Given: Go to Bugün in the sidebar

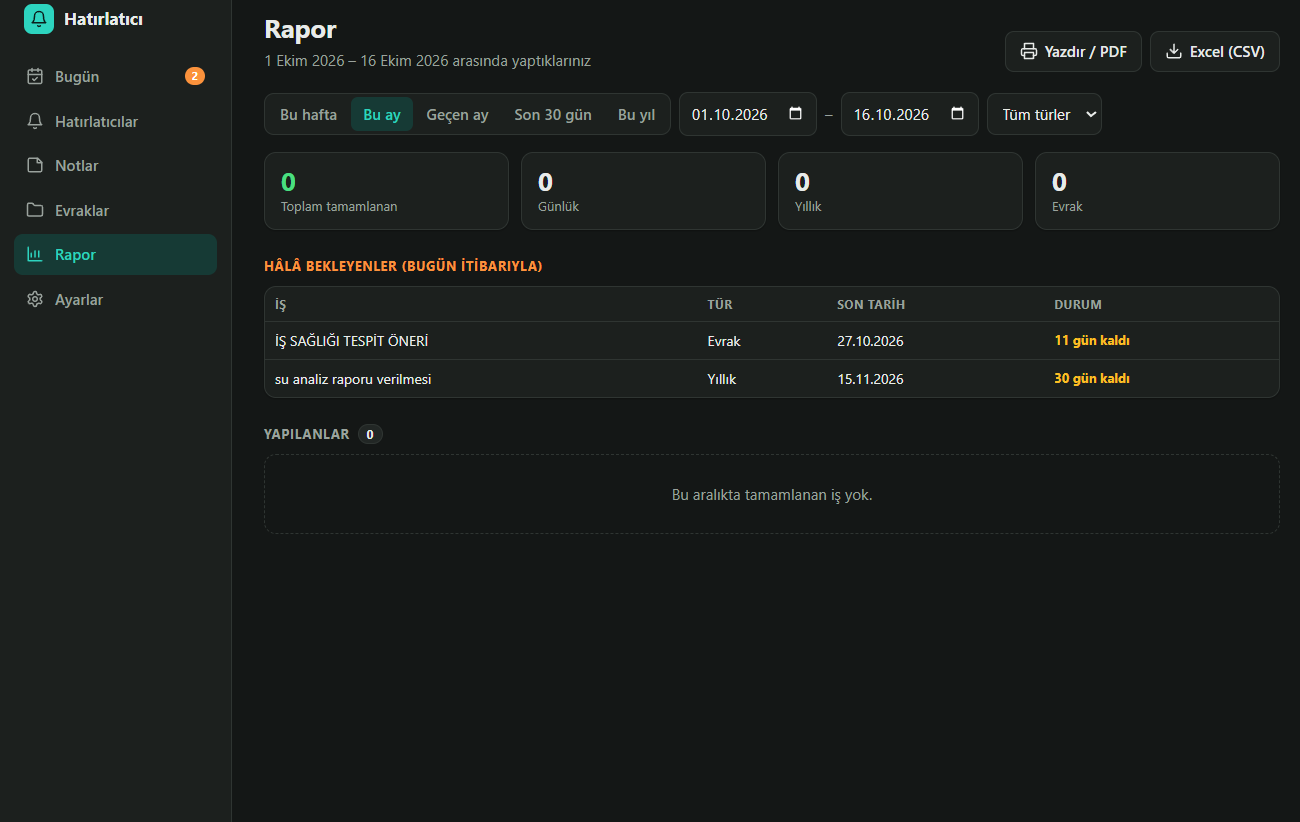Looking at the screenshot, I should click(x=115, y=76).
